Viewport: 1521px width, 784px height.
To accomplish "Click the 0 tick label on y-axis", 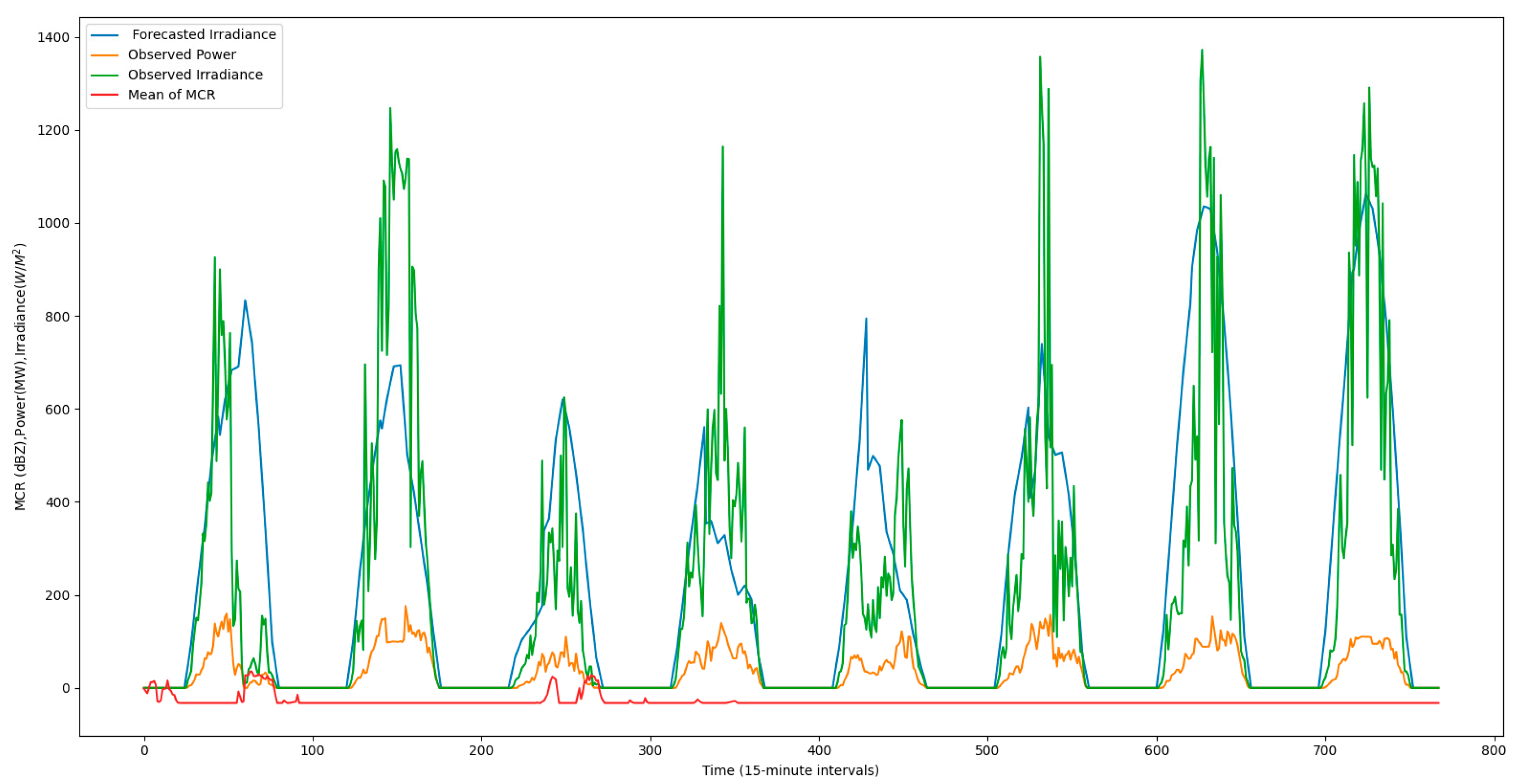I will 66,688.
